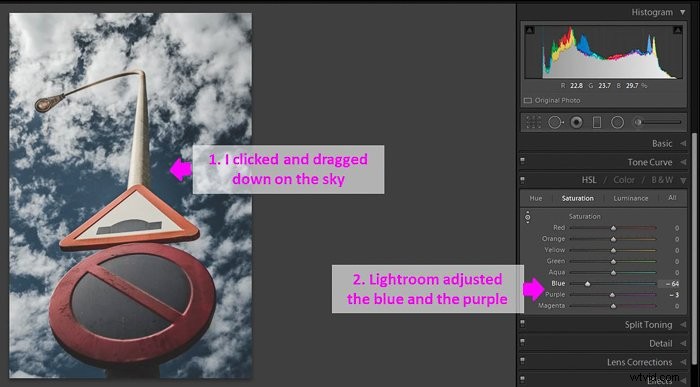Switch to the Hue tab
Screen dimensions: 700x387
[x=536, y=198]
